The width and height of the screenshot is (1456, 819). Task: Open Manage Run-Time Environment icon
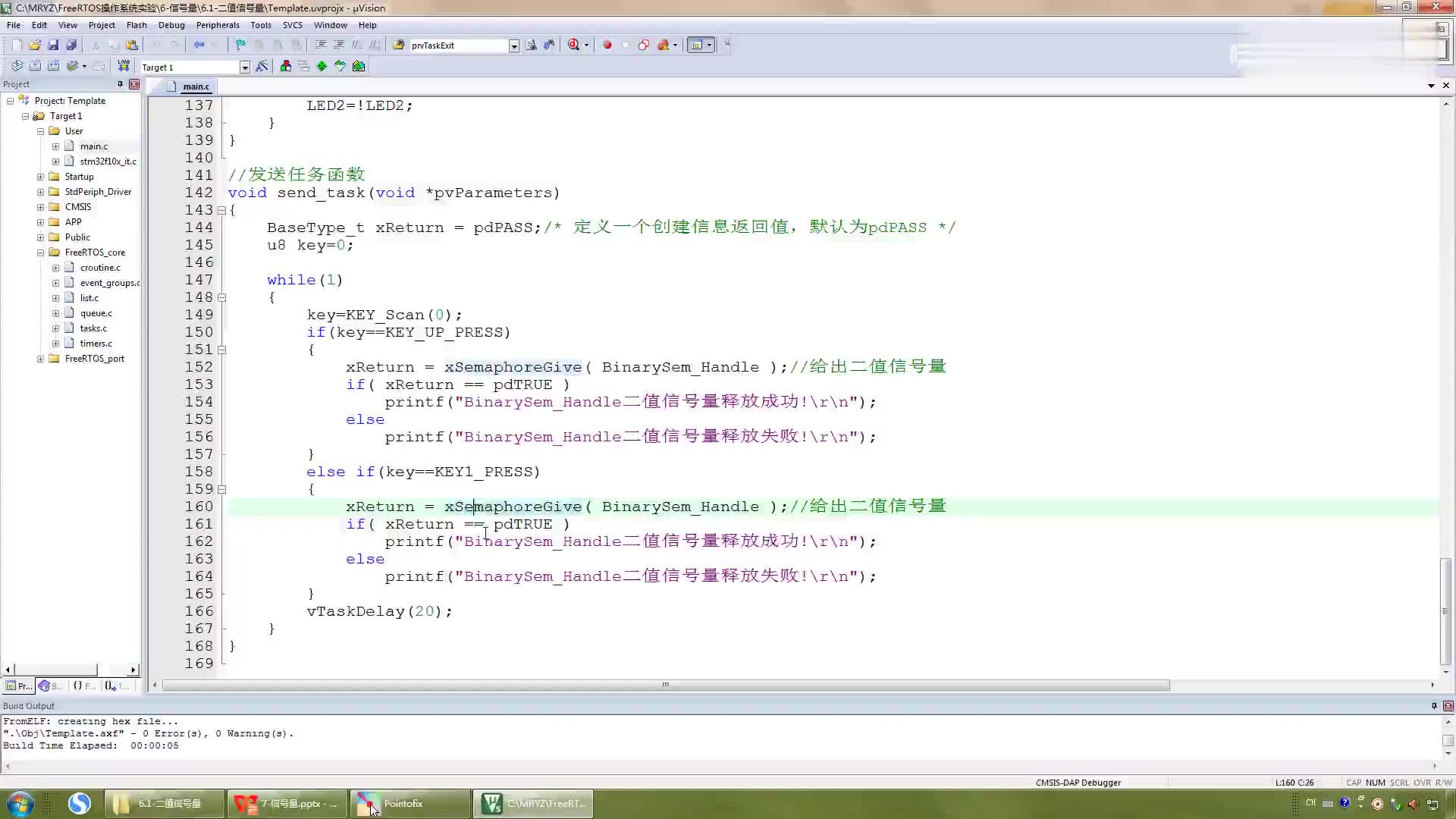[322, 66]
